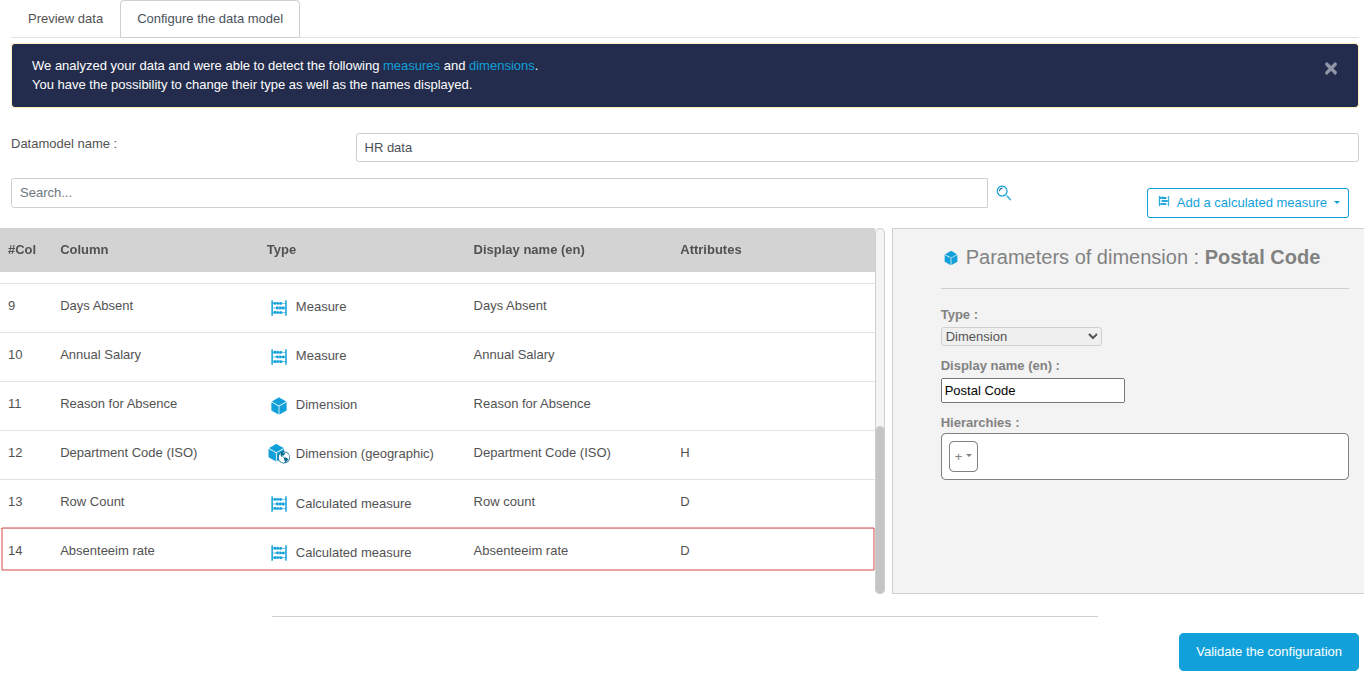Click the search magnifier icon
The height and width of the screenshot is (680, 1364).
click(x=1004, y=193)
